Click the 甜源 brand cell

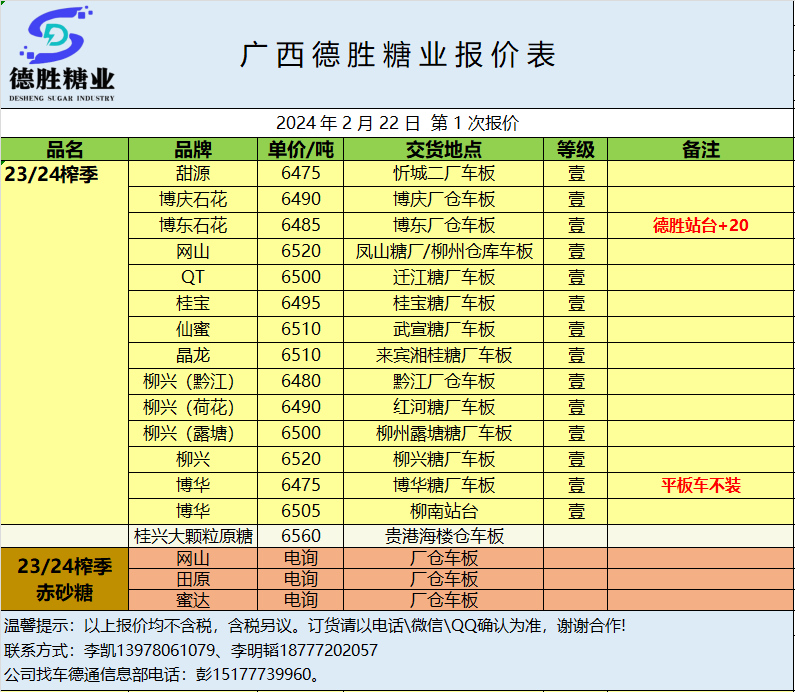click(193, 173)
